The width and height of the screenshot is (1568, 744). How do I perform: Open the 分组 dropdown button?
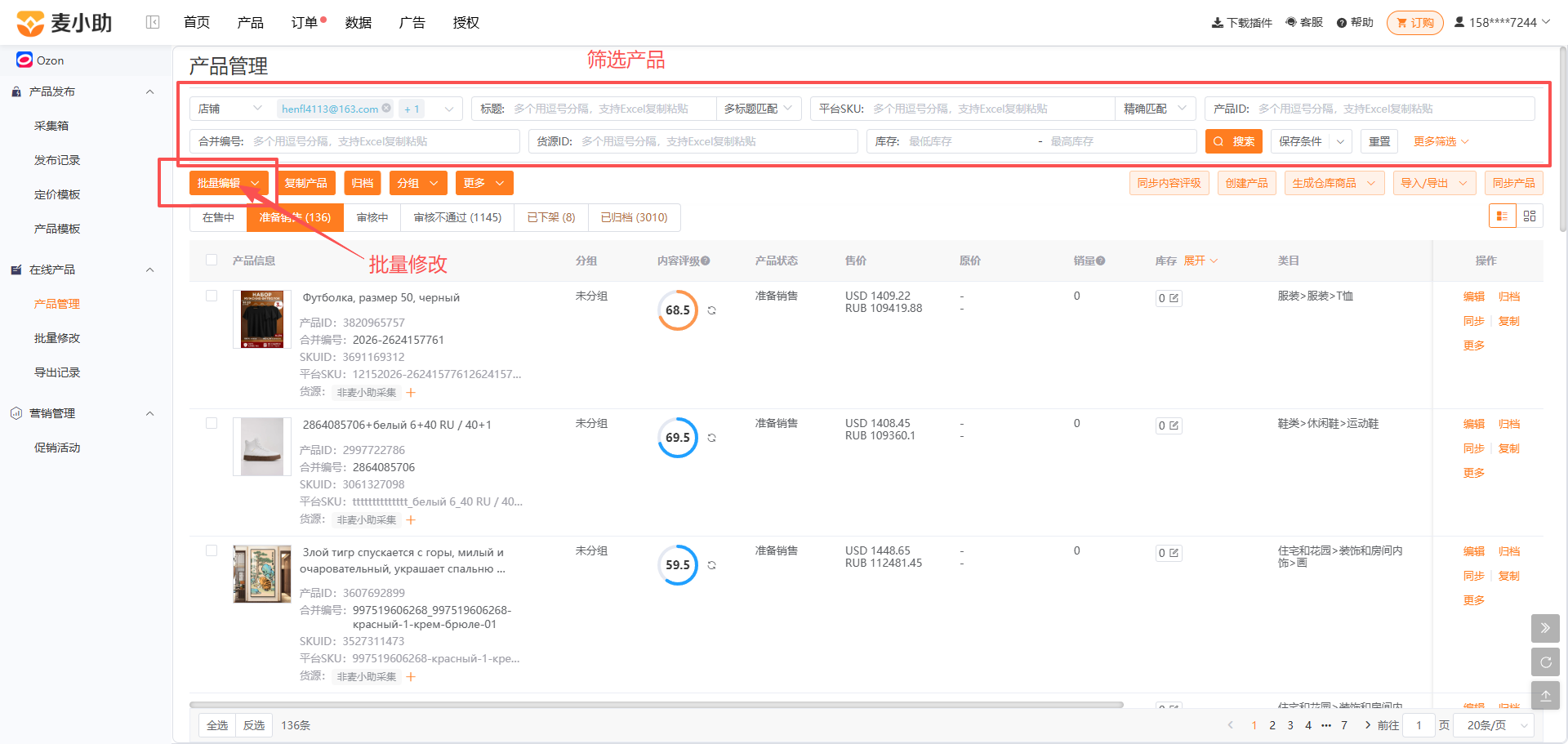coord(418,183)
